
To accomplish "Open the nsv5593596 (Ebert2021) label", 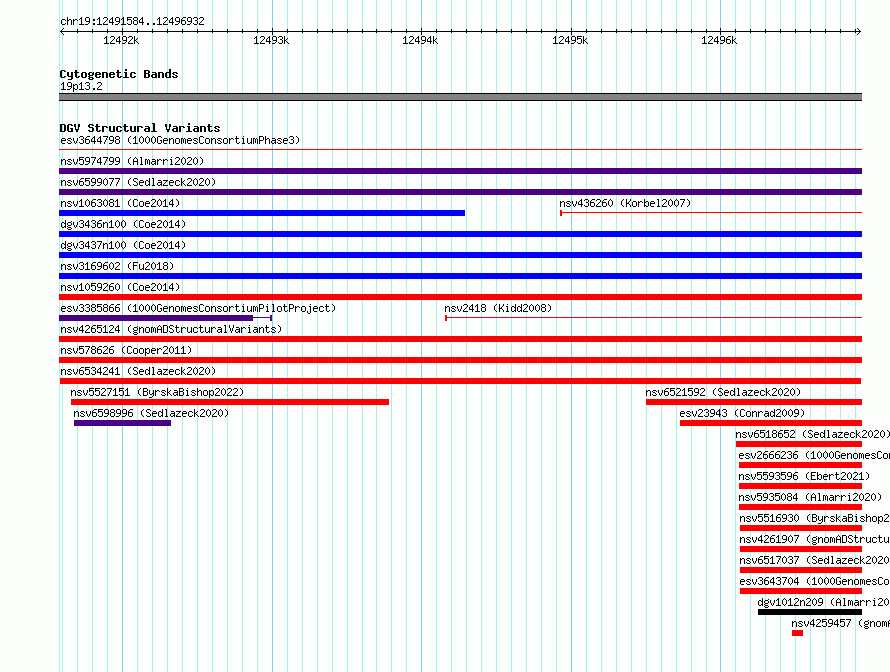I will (804, 476).
